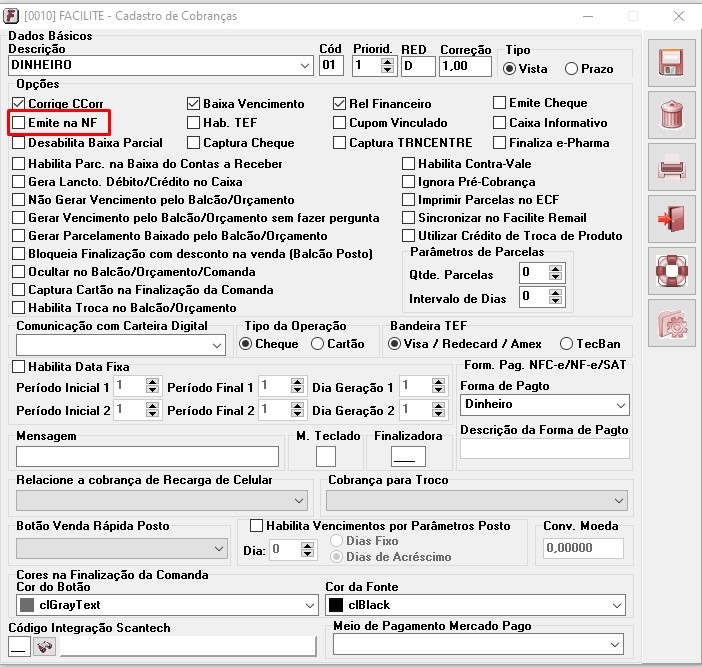Enable Desabilita Baixa Parcial
Viewport: 702px width, 667px height.
pos(18,143)
